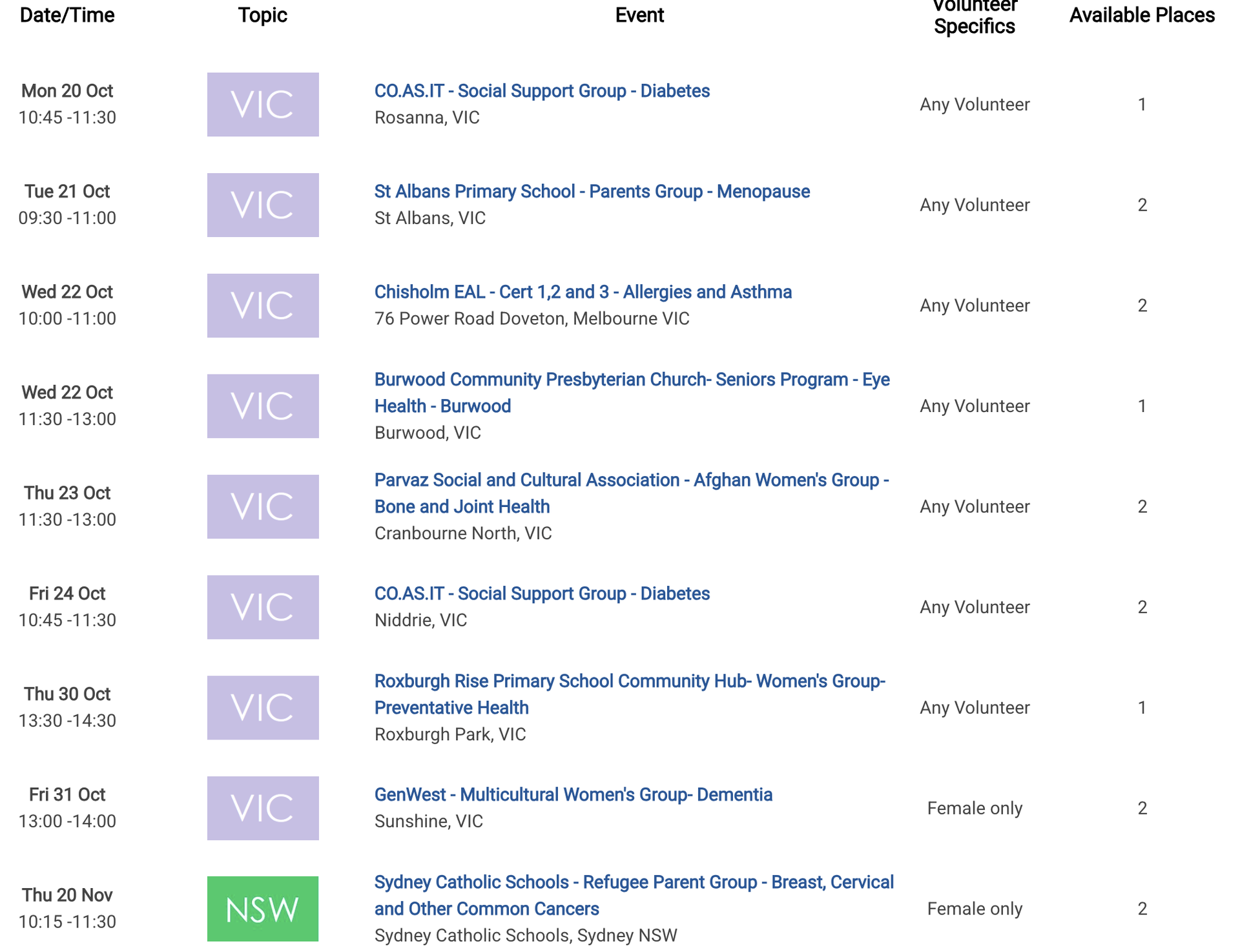Viewport: 1240px width, 952px height.
Task: Click the VIC badge for Tue 21 Oct
Action: [x=262, y=205]
